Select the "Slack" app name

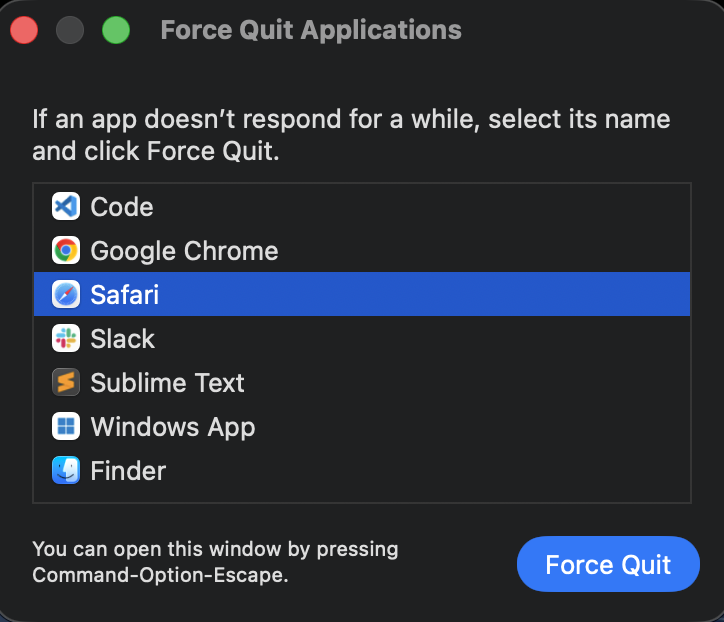(x=122, y=339)
